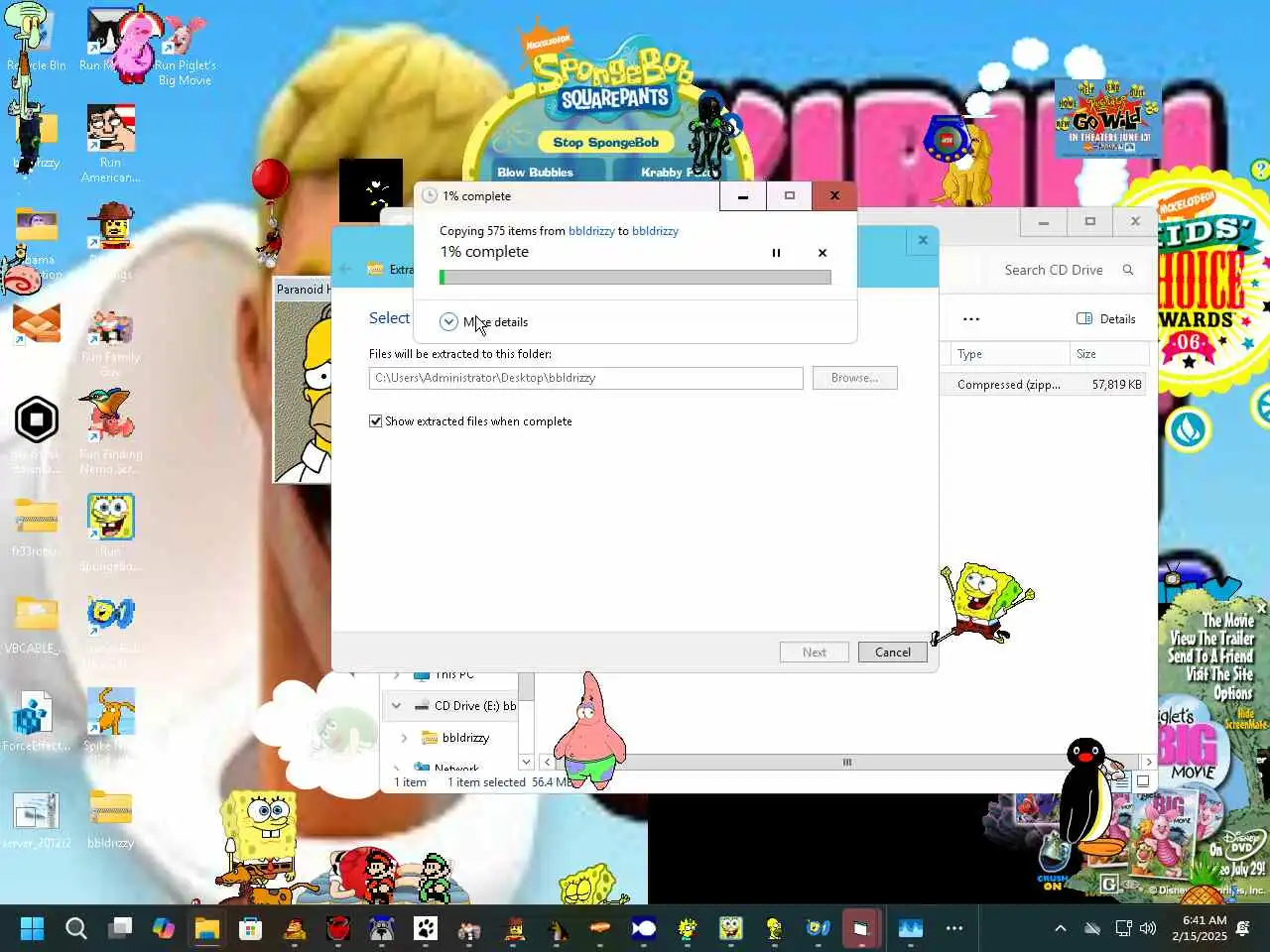Open the taskbar clock showing 6:41 AM
Image resolution: width=1270 pixels, height=952 pixels.
pyautogui.click(x=1199, y=928)
